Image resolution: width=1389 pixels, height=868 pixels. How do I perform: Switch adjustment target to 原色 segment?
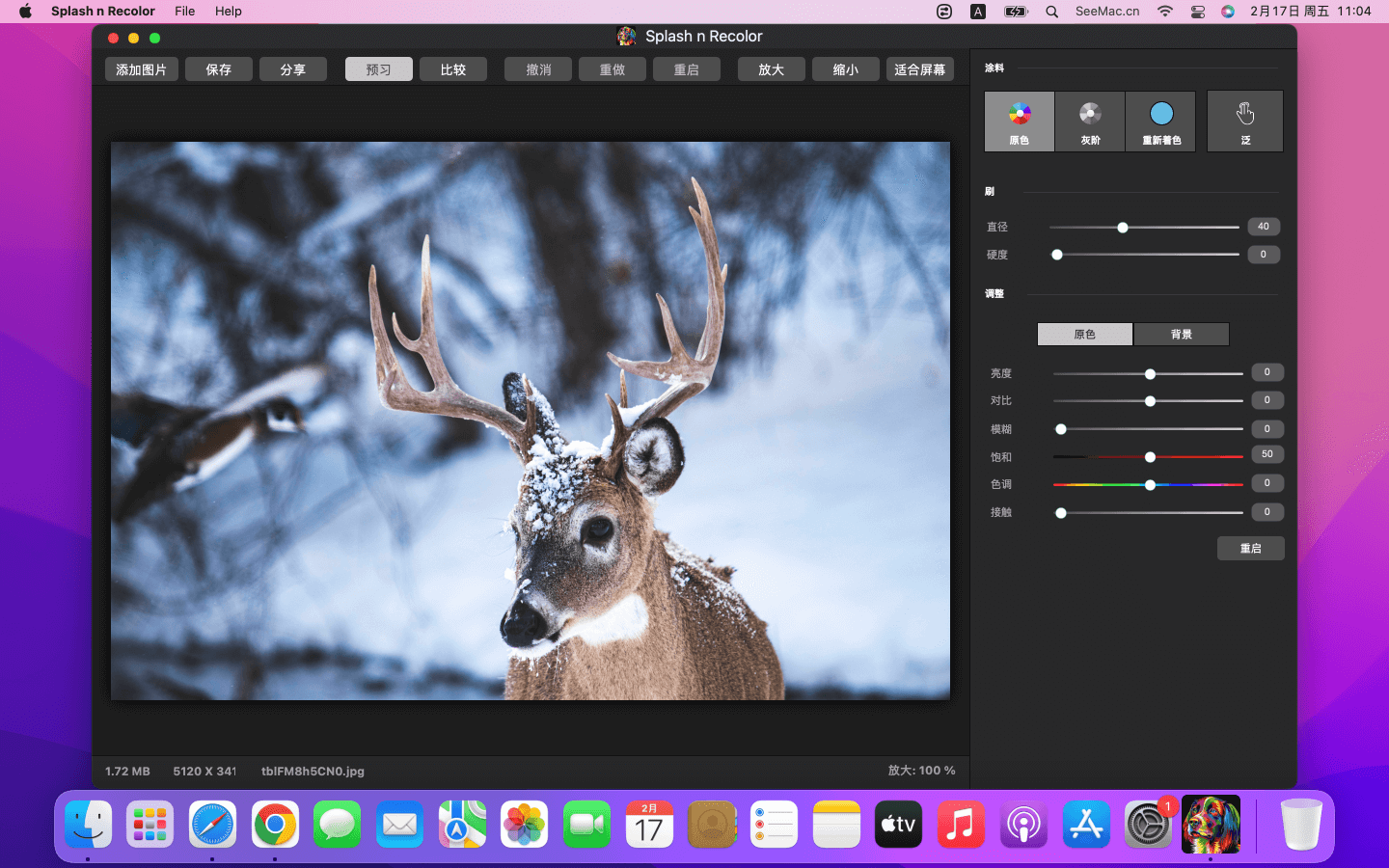click(1085, 335)
